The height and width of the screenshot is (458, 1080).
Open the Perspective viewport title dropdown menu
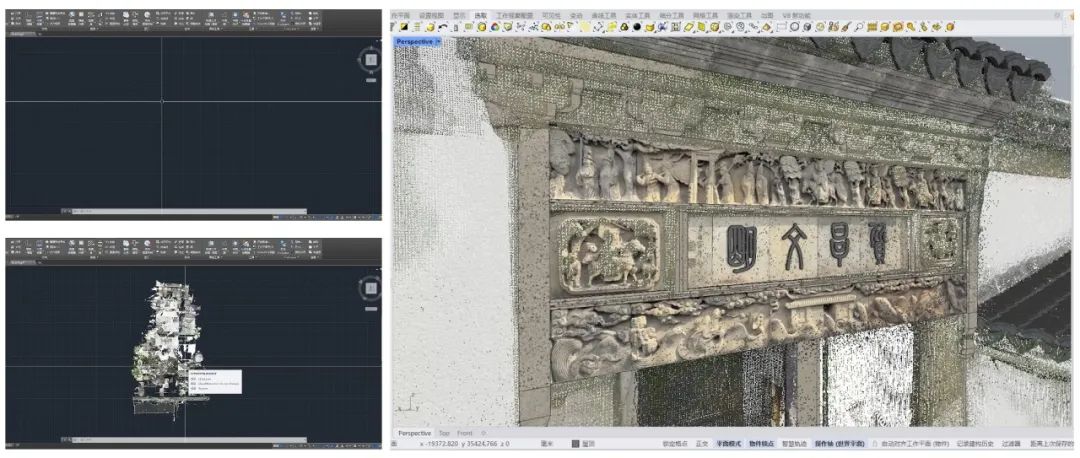pyautogui.click(x=437, y=42)
